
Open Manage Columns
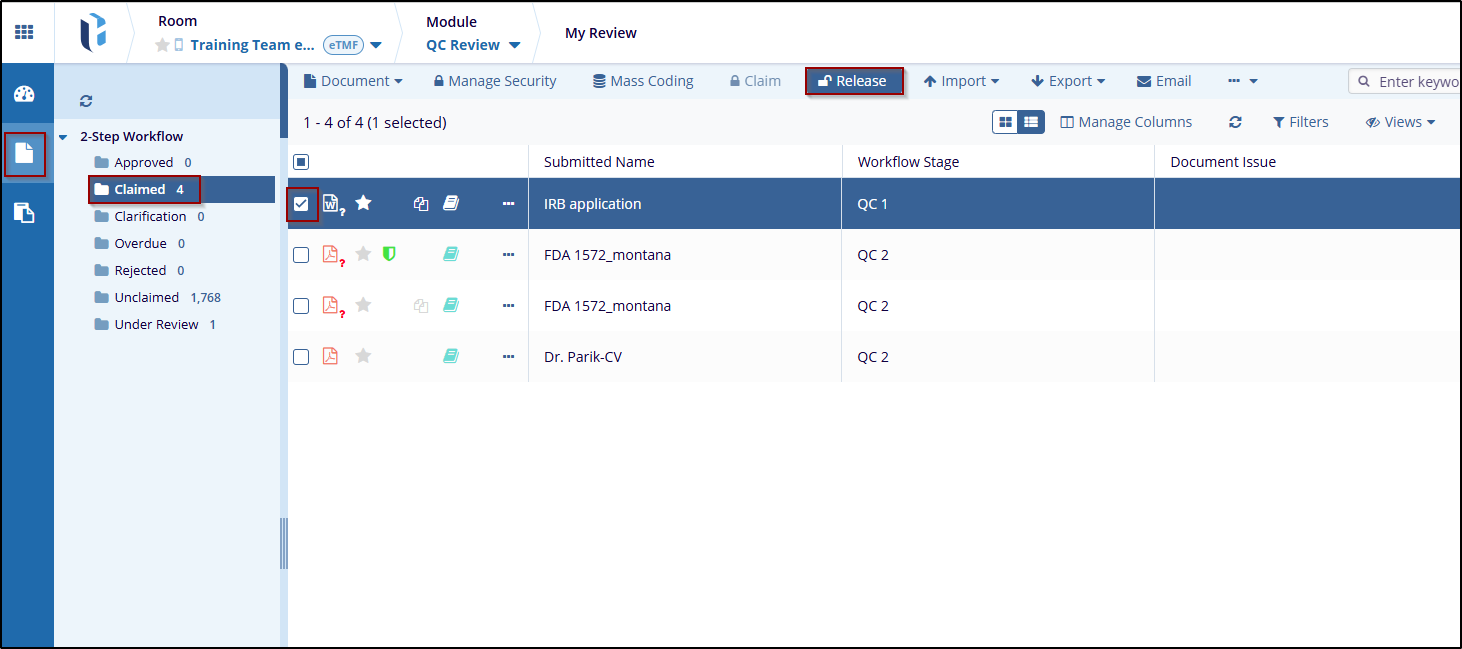(x=1126, y=122)
